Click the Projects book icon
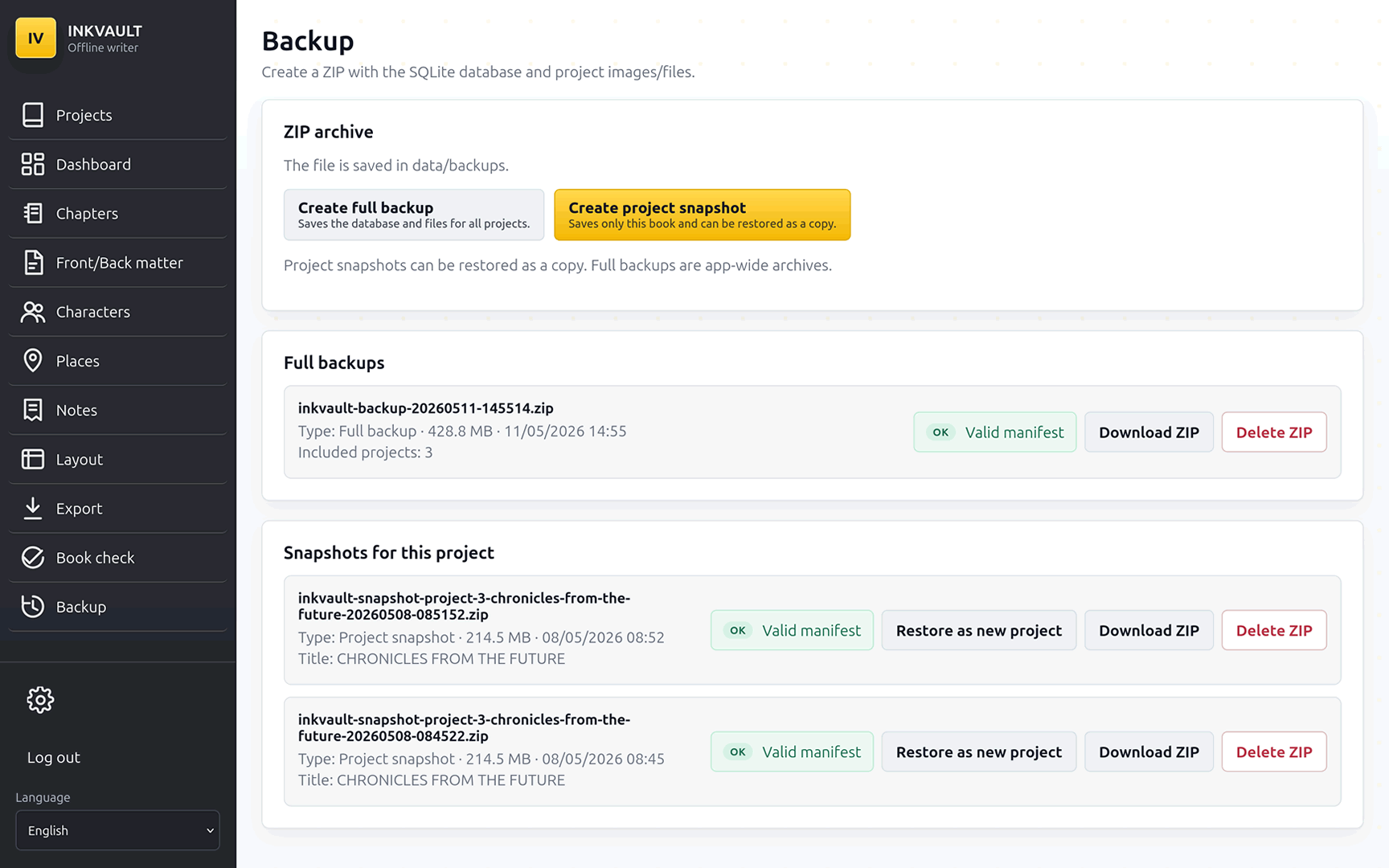1389x868 pixels. [x=33, y=115]
